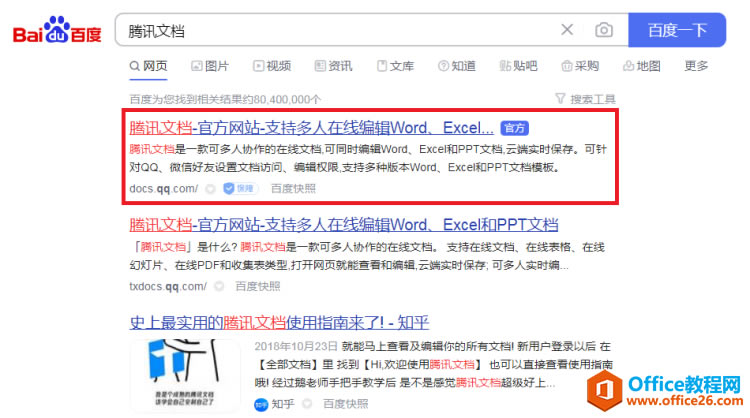
Task: Expand dropdown arrow next to txdocs.qq.com
Action: [219, 286]
